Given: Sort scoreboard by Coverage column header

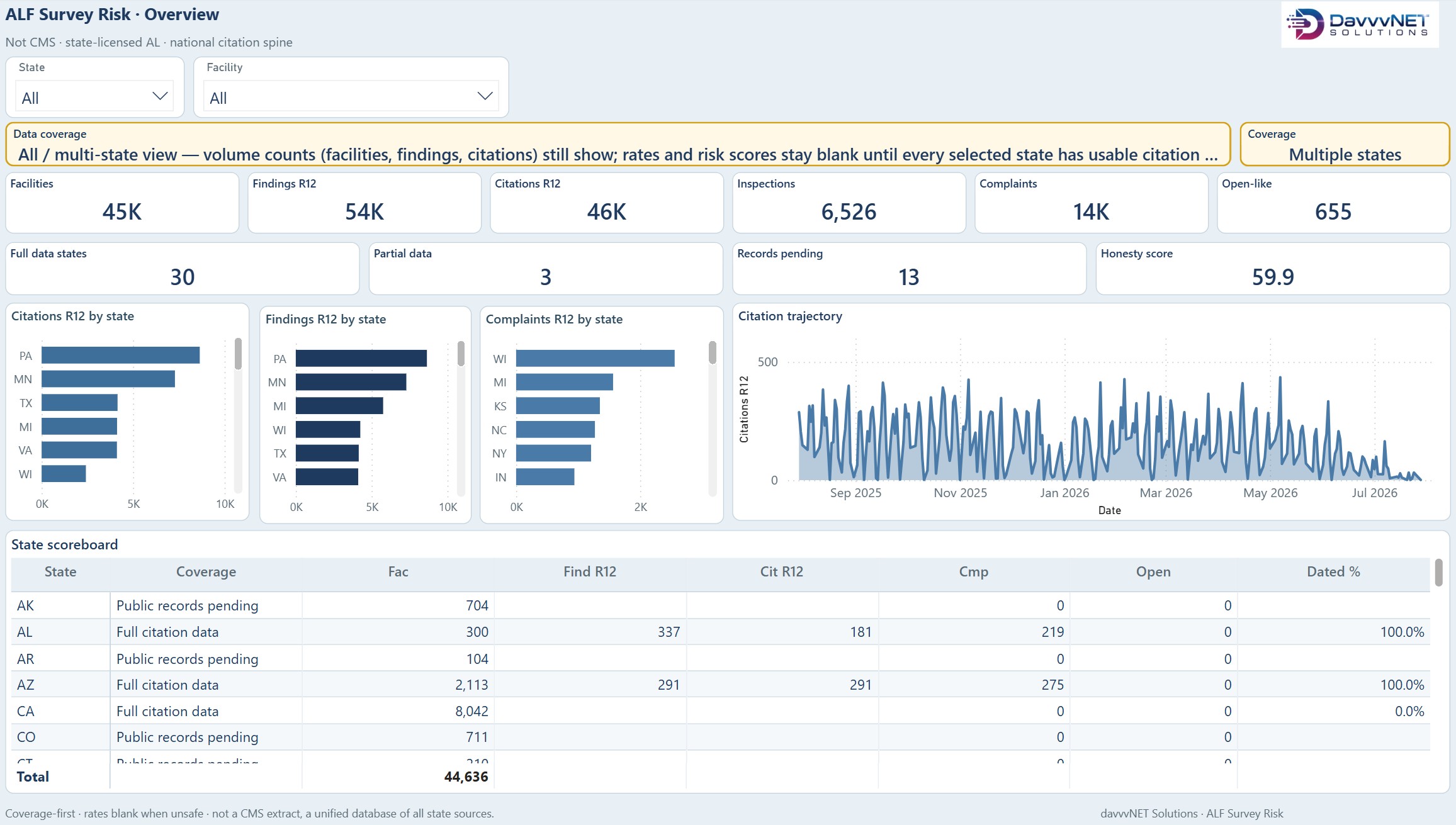Looking at the screenshot, I should 206,571.
